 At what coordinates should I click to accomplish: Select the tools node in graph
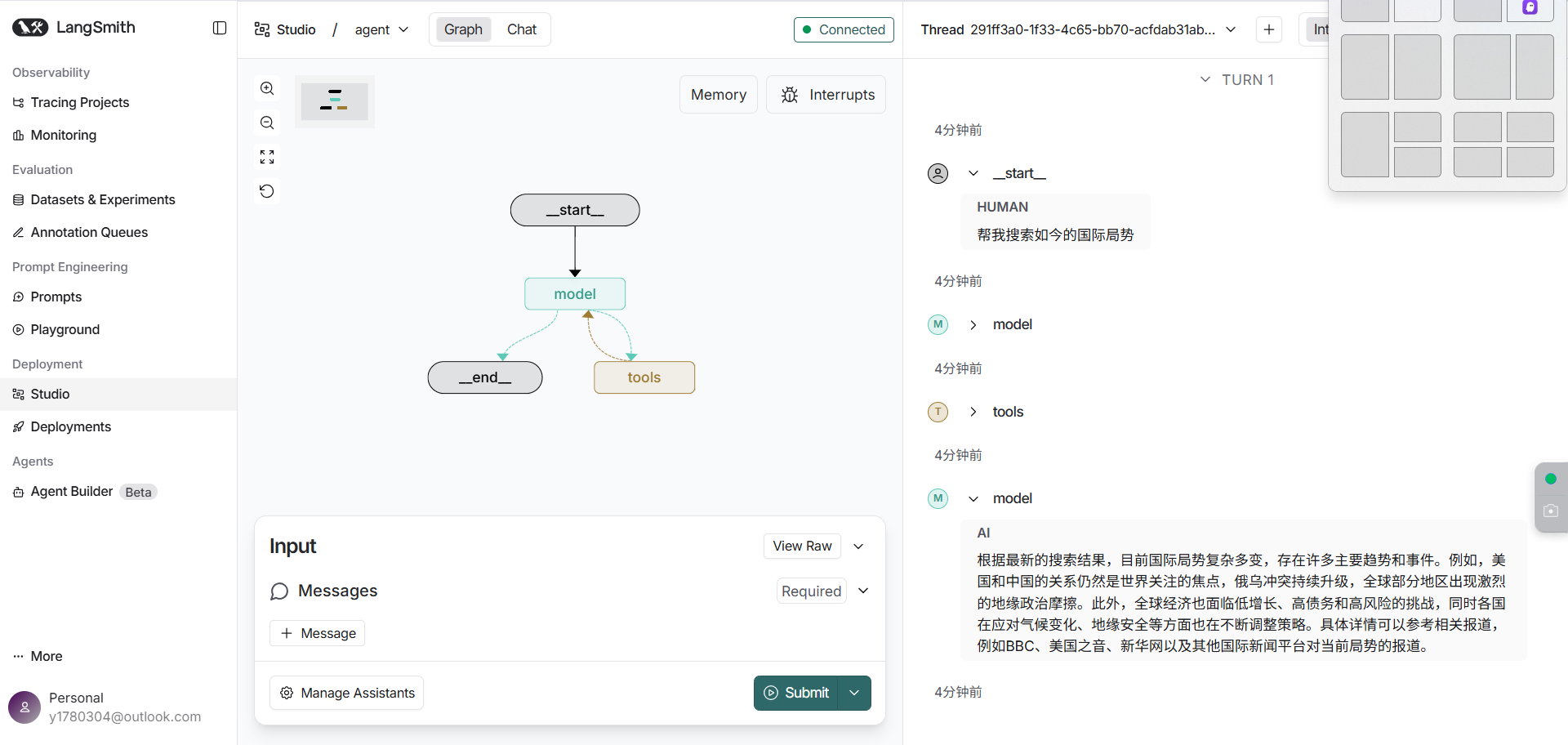[644, 377]
